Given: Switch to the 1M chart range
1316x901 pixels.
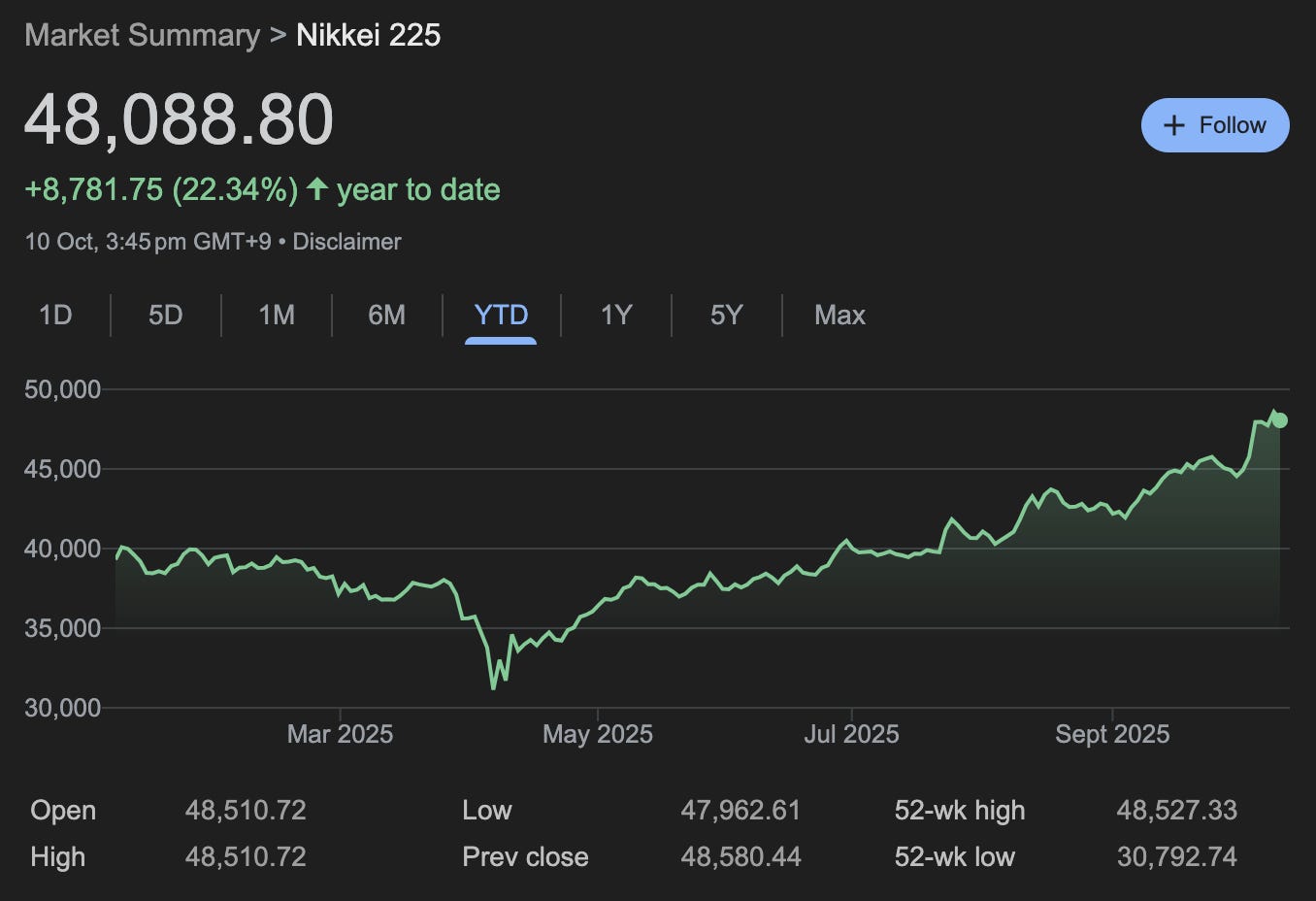Looking at the screenshot, I should point(277,315).
